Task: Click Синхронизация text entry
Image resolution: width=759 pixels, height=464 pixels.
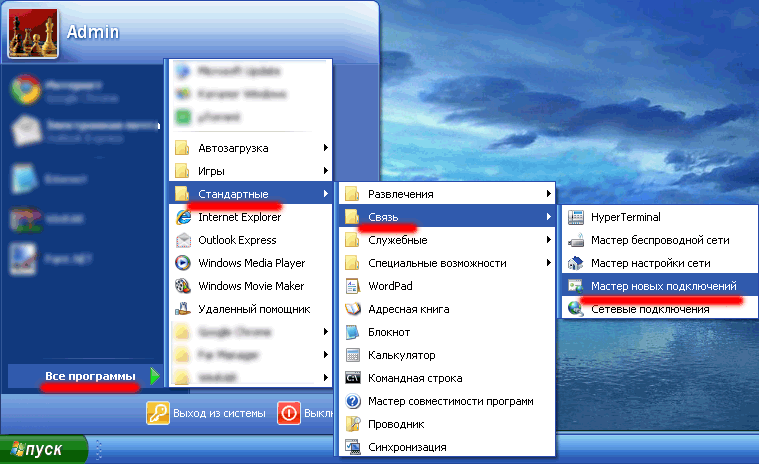Action: [407, 447]
